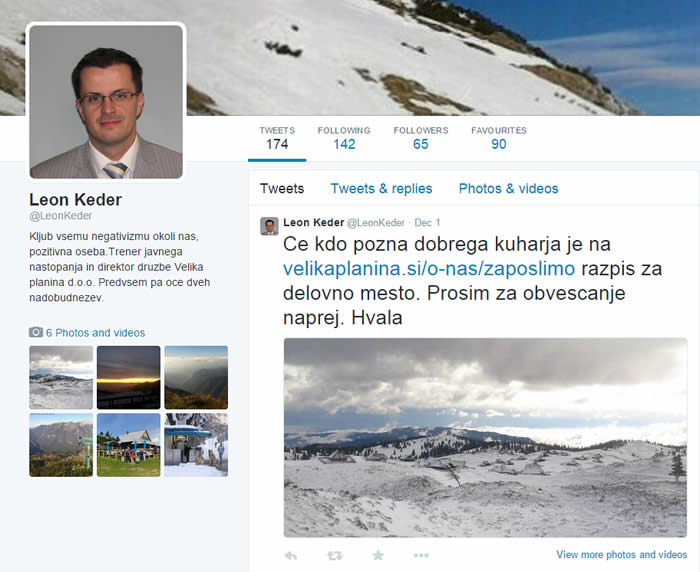700x572 pixels.
Task: Open velikaplanina.si/o-nas/zaposlimo link
Action: [x=429, y=269]
